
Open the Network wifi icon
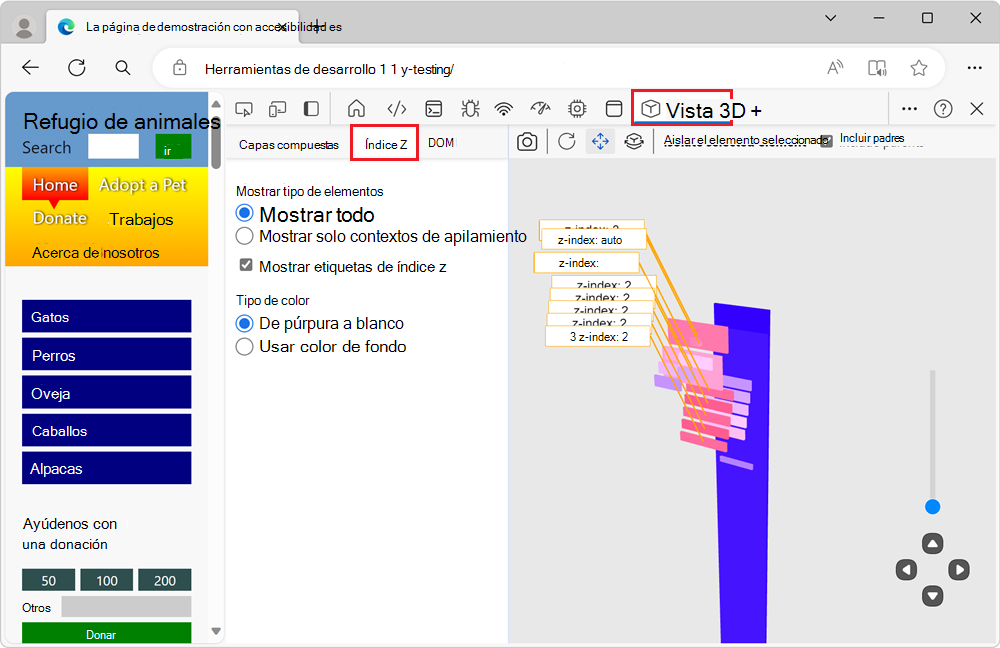[504, 109]
